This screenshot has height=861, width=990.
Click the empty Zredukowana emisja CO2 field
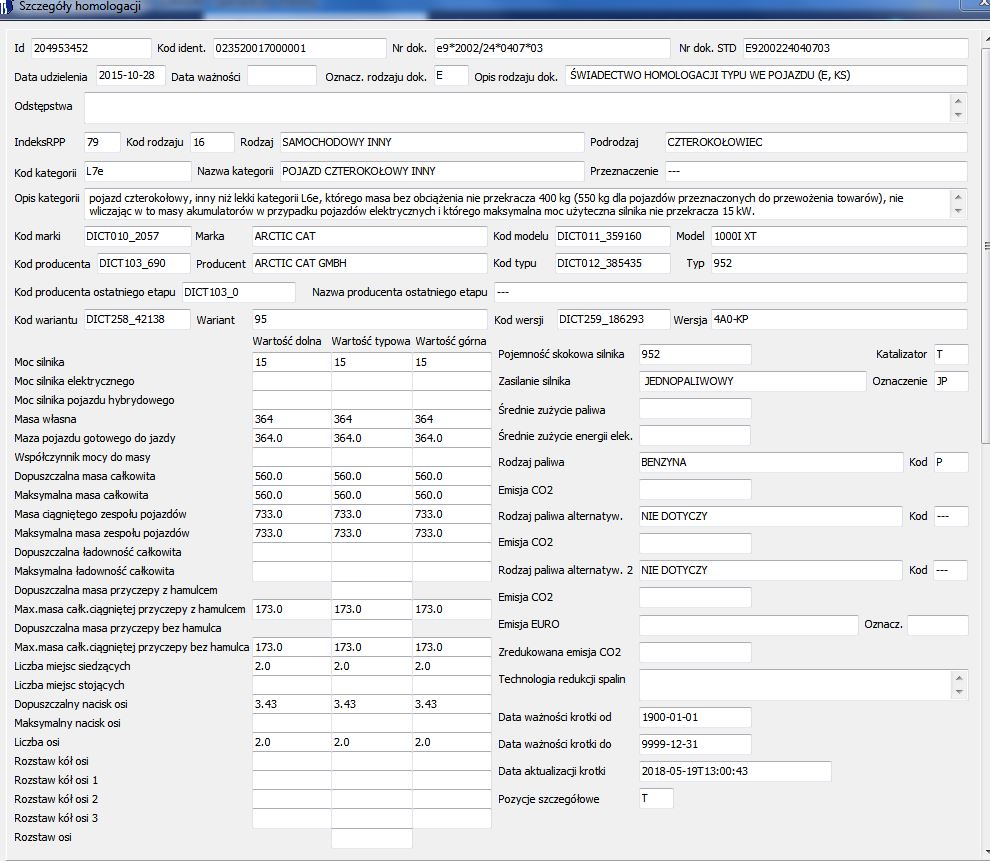click(695, 652)
